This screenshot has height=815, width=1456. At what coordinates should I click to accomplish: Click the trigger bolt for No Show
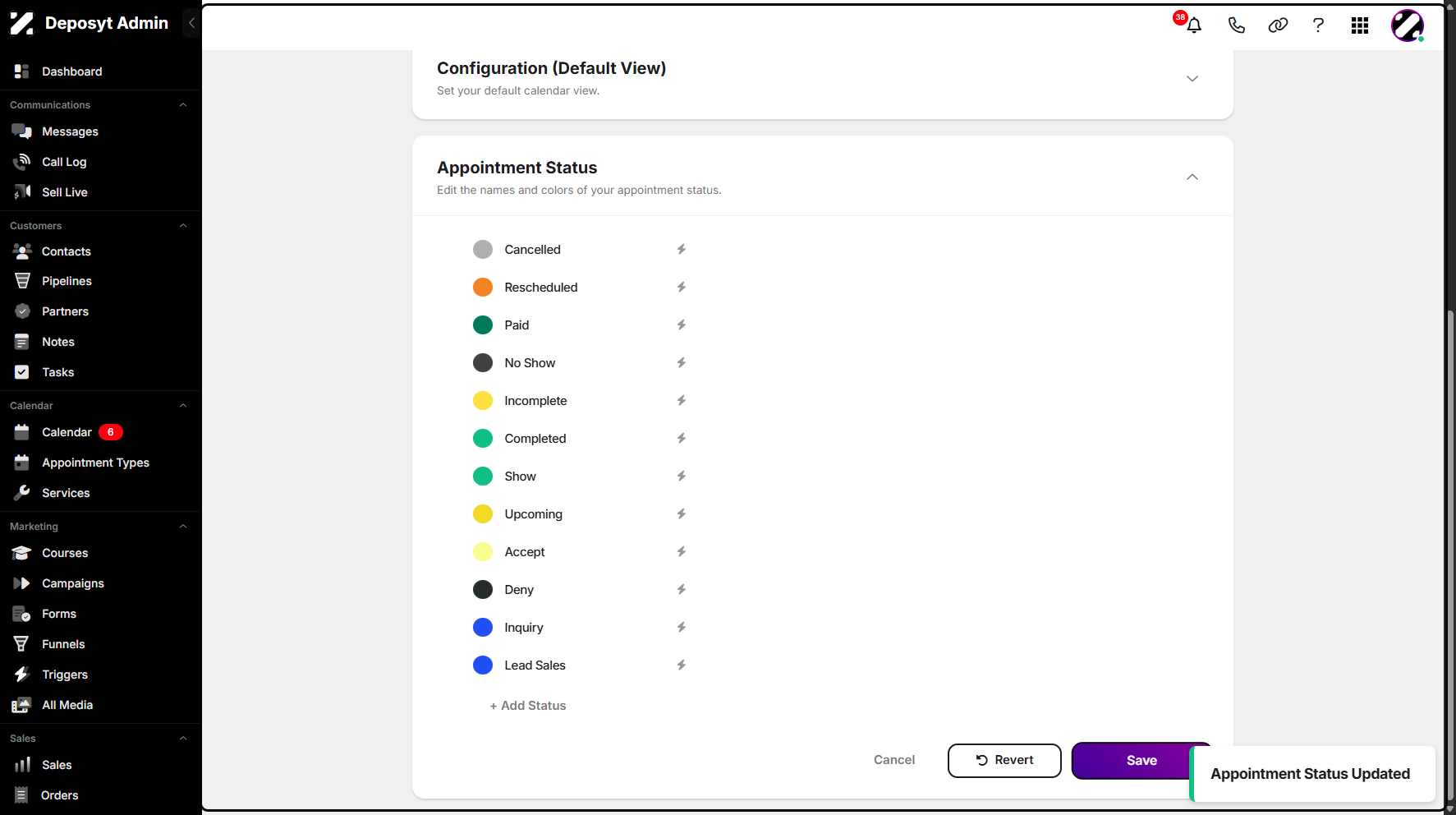[682, 362]
